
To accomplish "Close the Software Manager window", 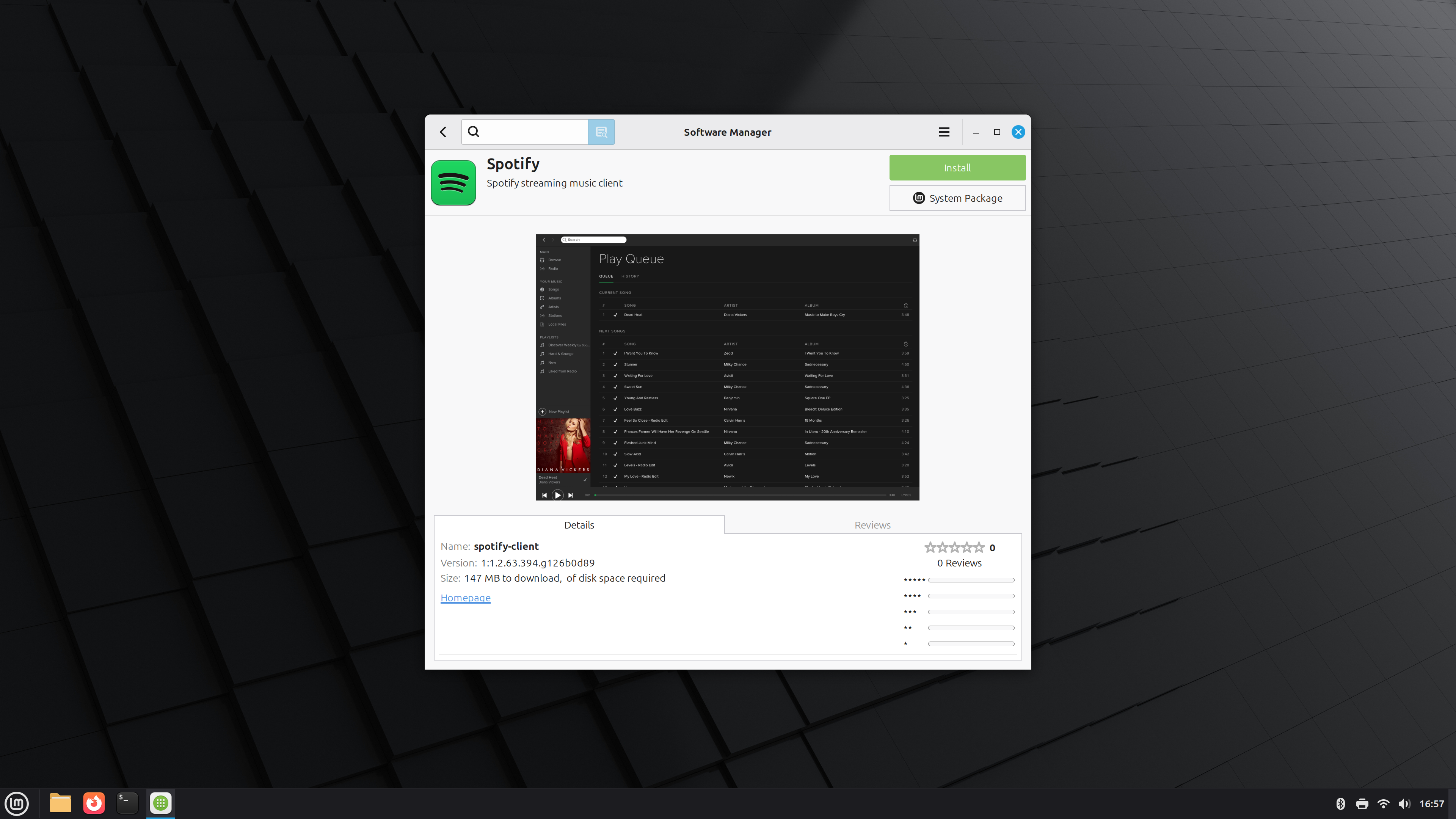I will click(1018, 132).
